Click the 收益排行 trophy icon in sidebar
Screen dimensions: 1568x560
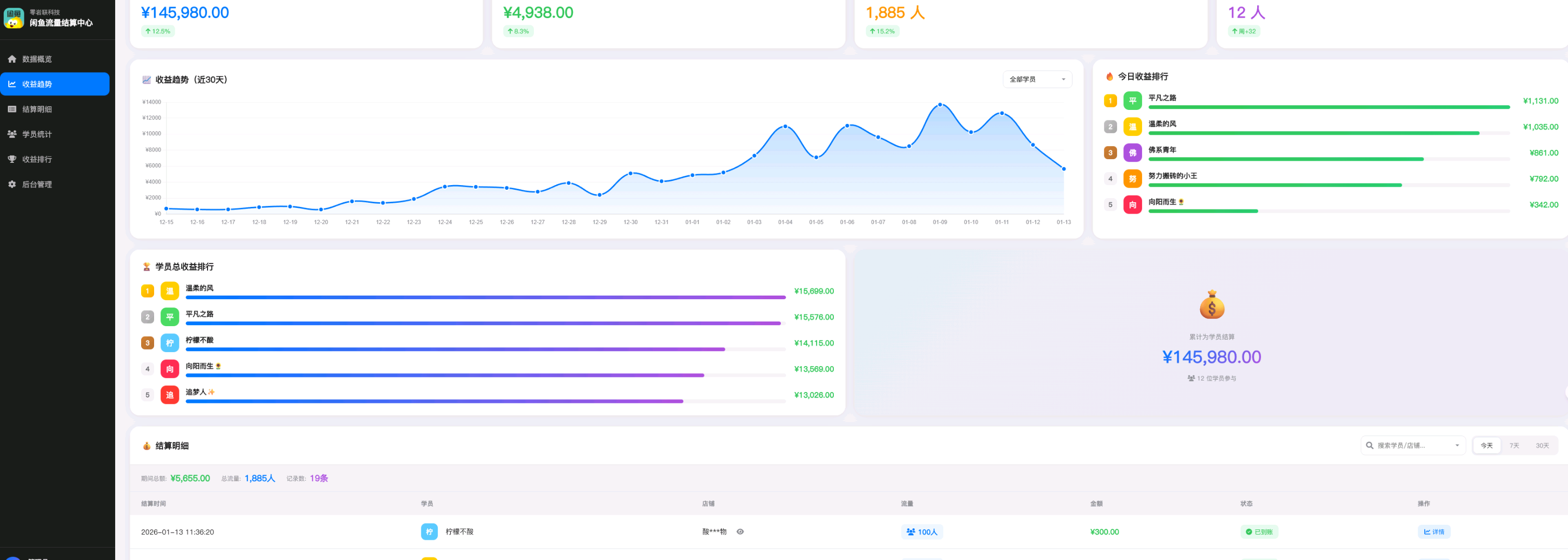12,159
